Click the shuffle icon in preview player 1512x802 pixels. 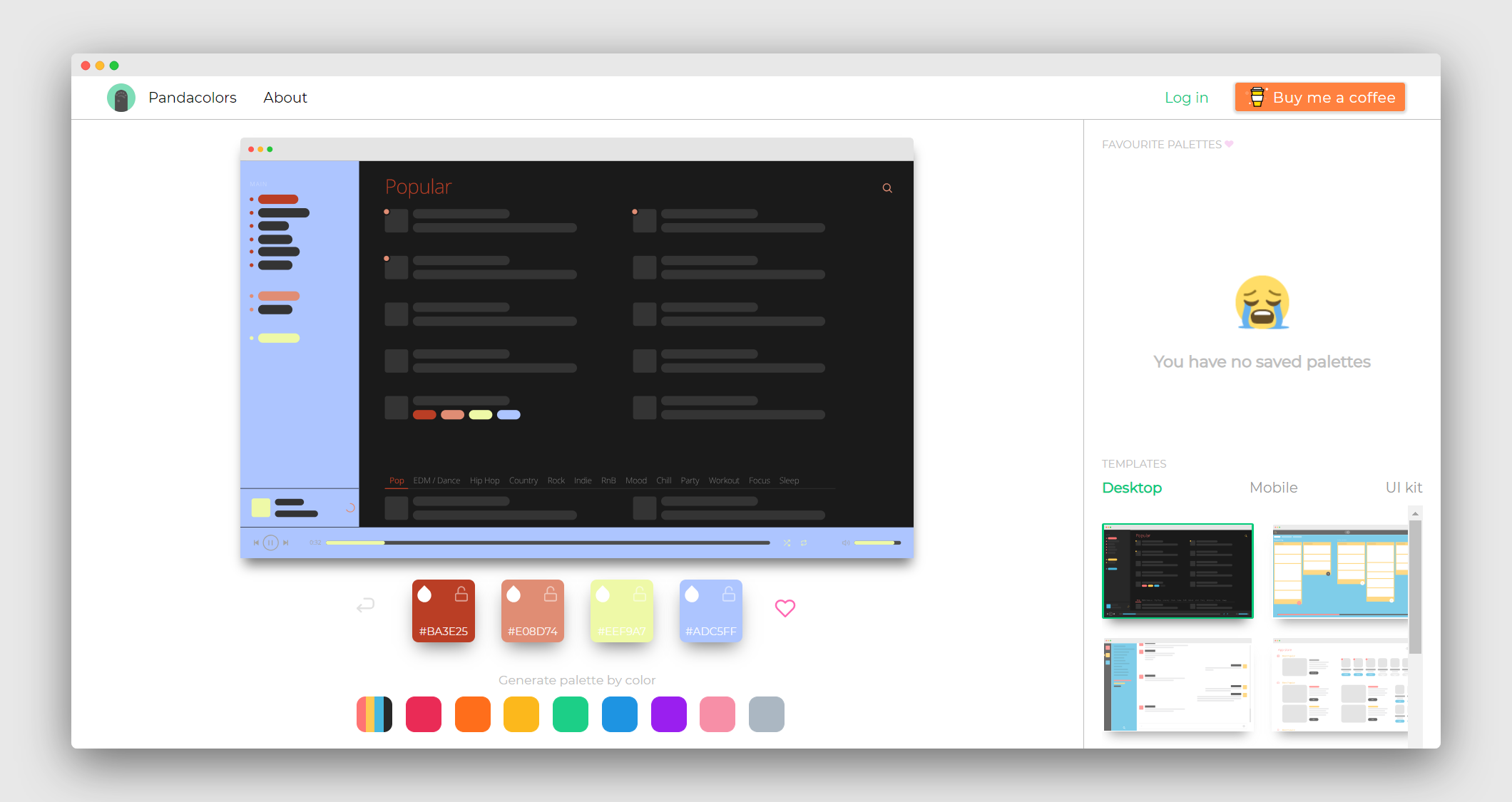click(787, 543)
